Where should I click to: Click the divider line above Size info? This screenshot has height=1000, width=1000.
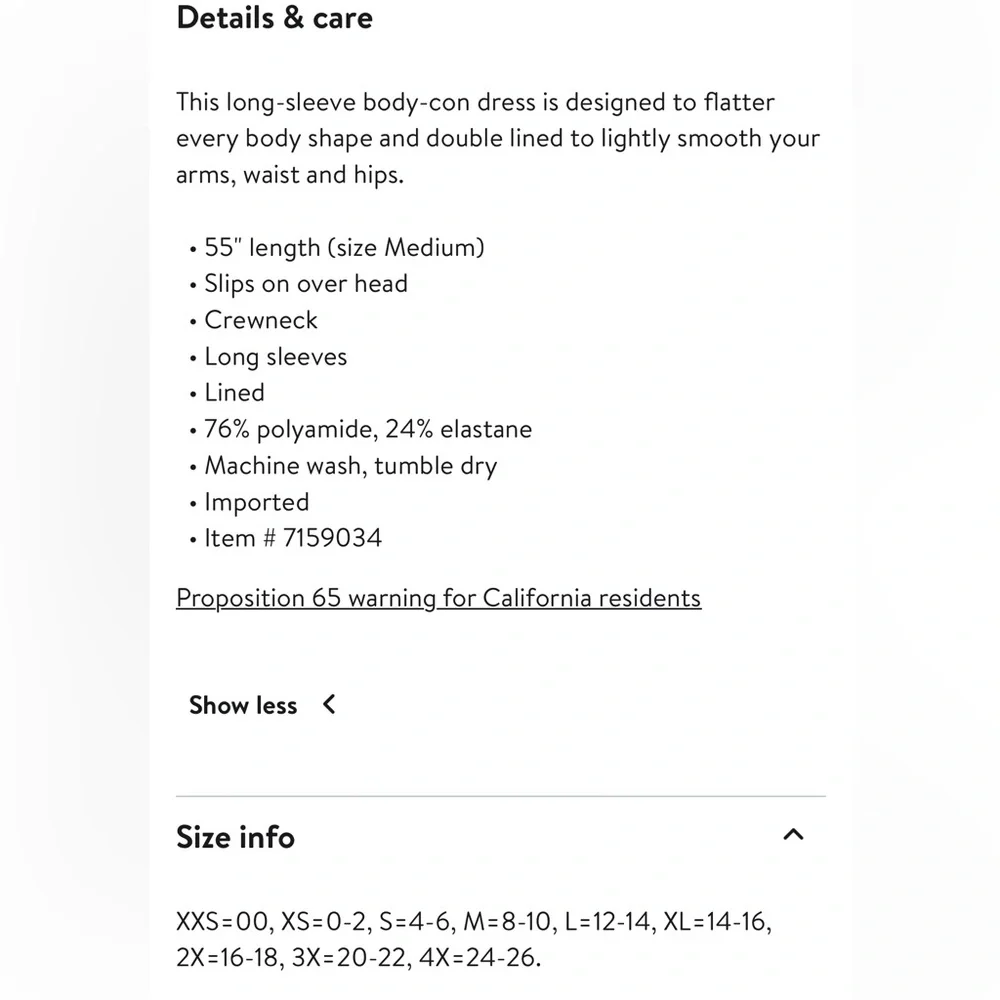500,796
